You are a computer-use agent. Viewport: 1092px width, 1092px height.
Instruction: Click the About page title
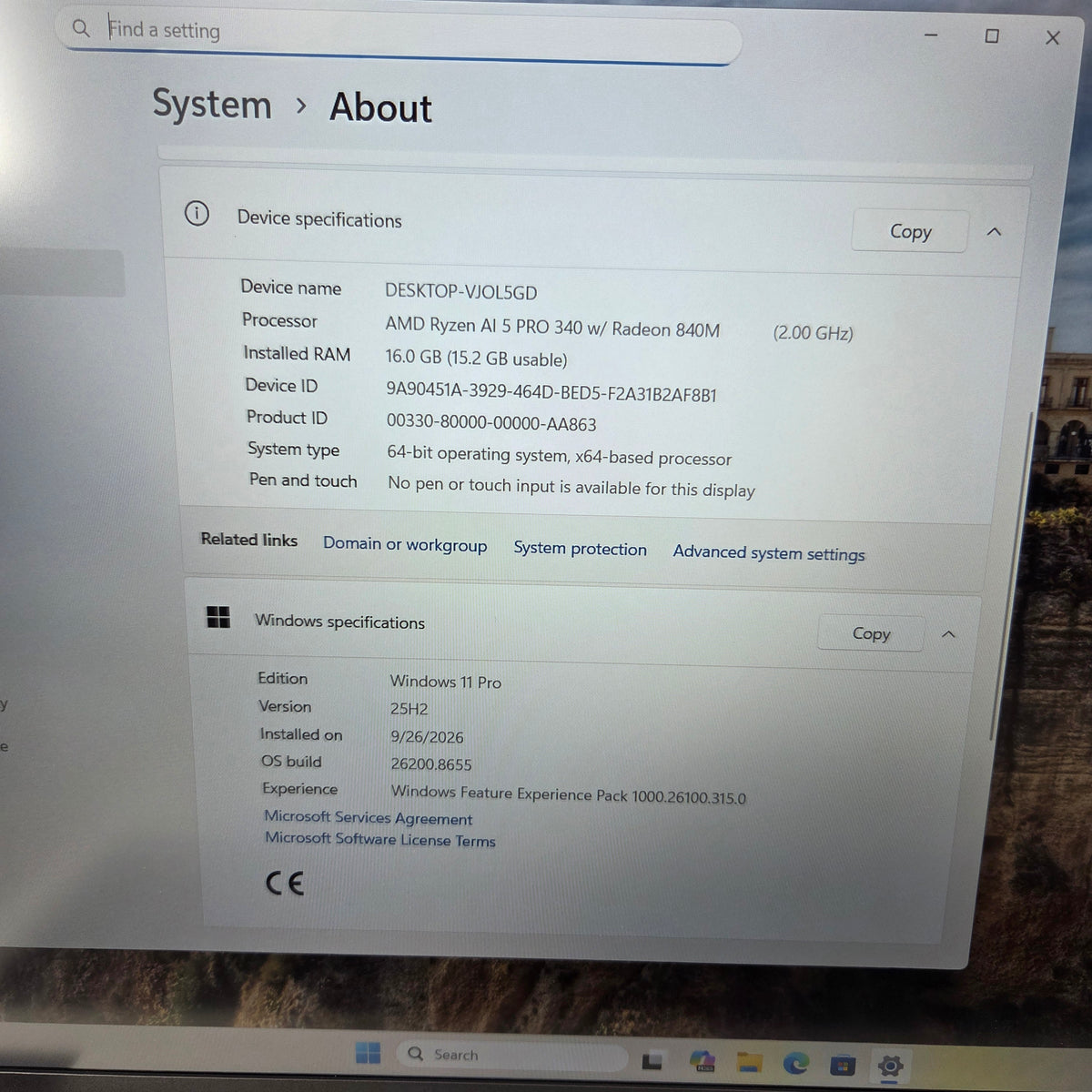click(x=380, y=107)
